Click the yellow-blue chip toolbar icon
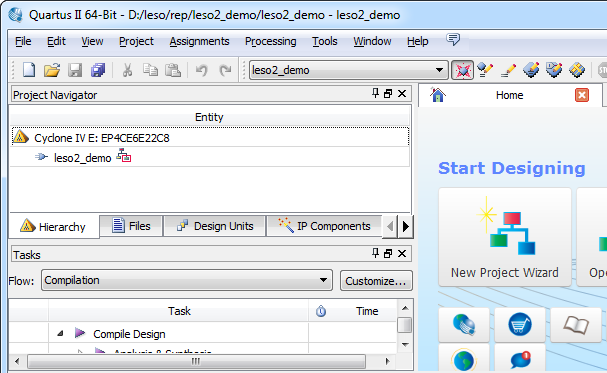 point(577,70)
